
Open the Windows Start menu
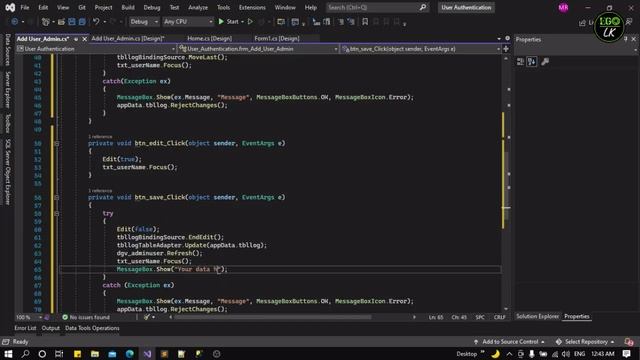(8, 353)
